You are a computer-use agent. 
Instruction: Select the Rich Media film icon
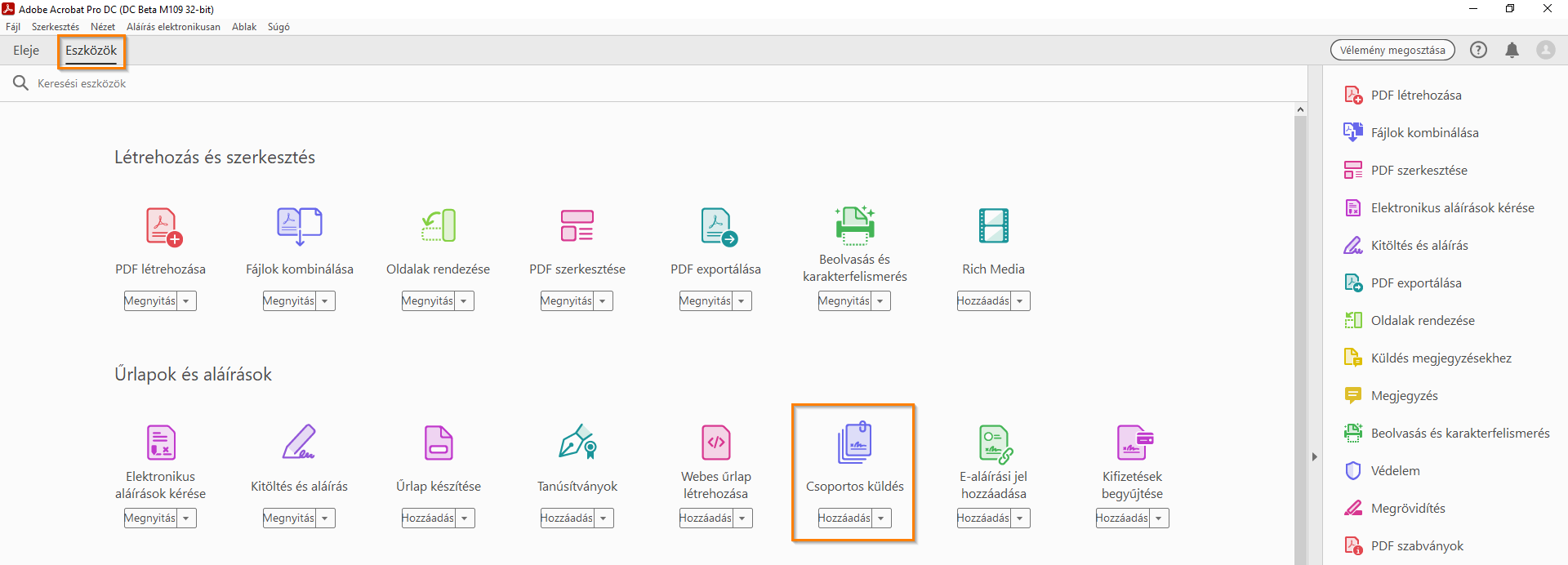coord(994,226)
